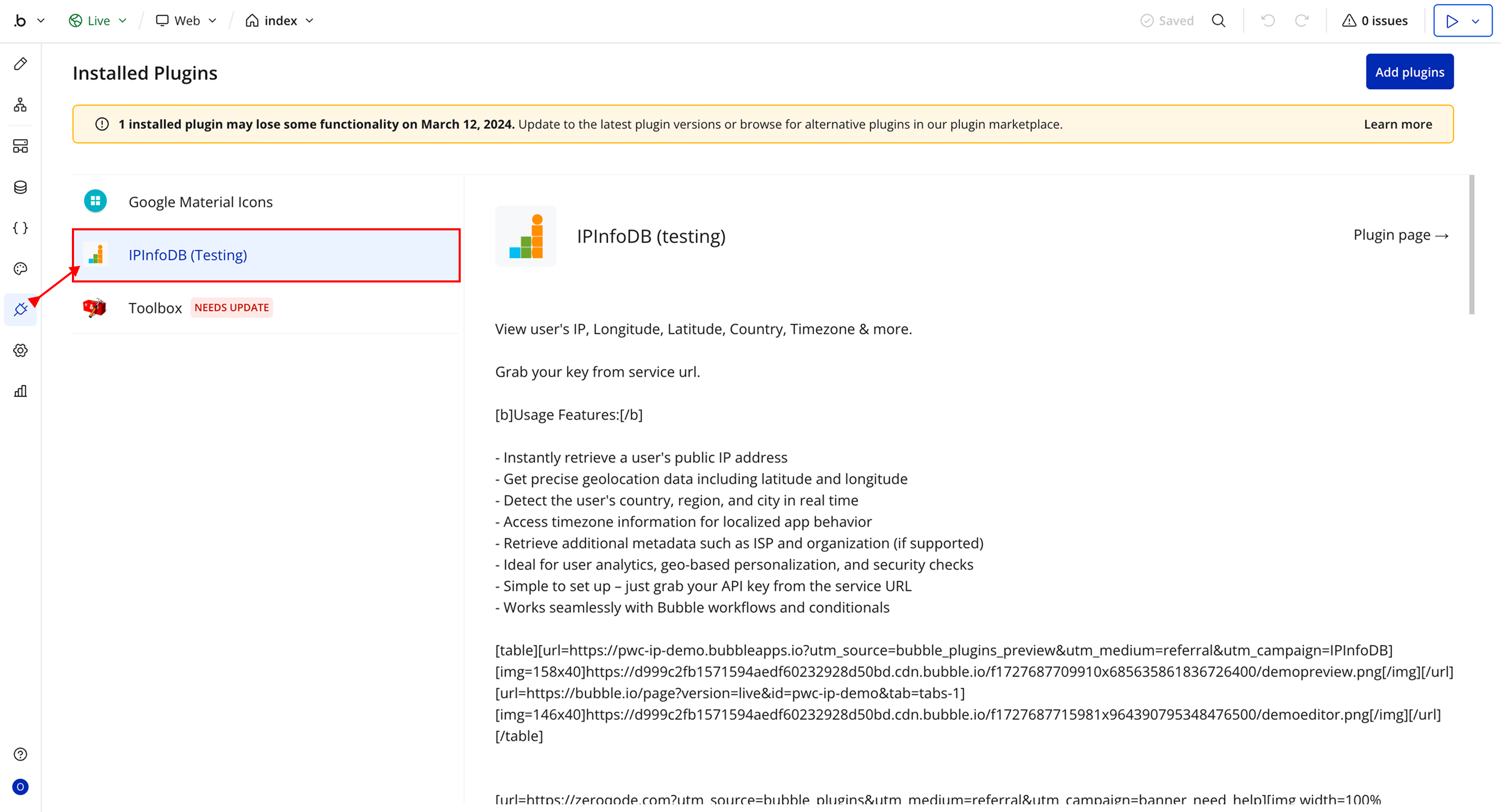Image resolution: width=1501 pixels, height=812 pixels.
Task: Click the plugin details scrollbar
Action: pos(1471,244)
